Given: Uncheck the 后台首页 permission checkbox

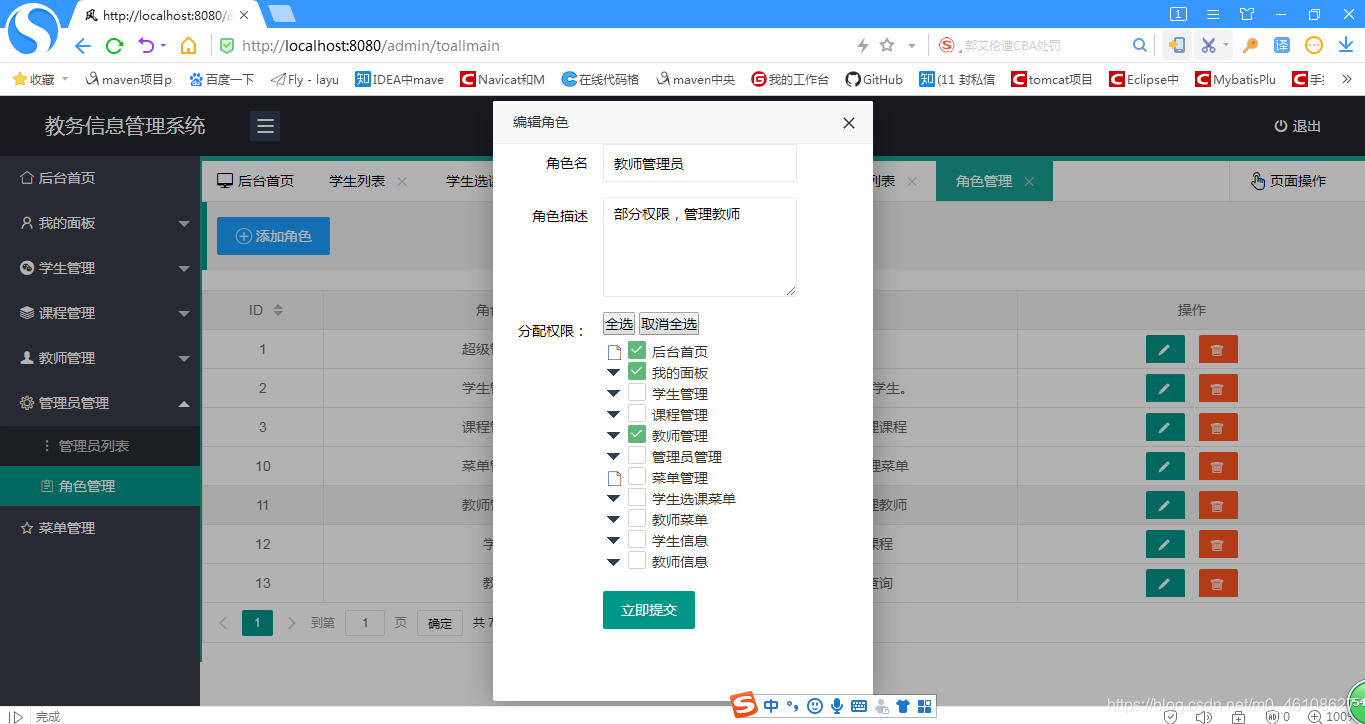Looking at the screenshot, I should (x=637, y=351).
